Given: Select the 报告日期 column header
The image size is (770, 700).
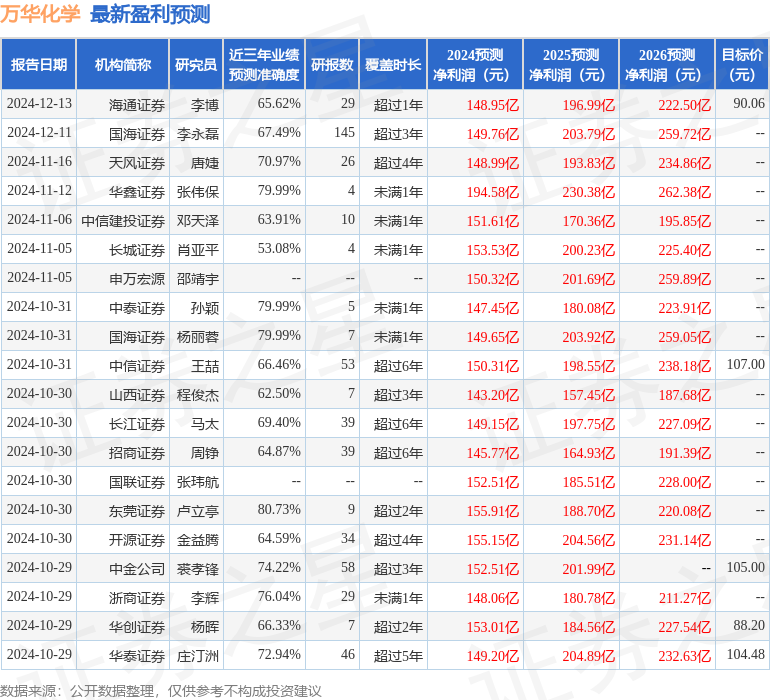Looking at the screenshot, I should click(x=39, y=64).
